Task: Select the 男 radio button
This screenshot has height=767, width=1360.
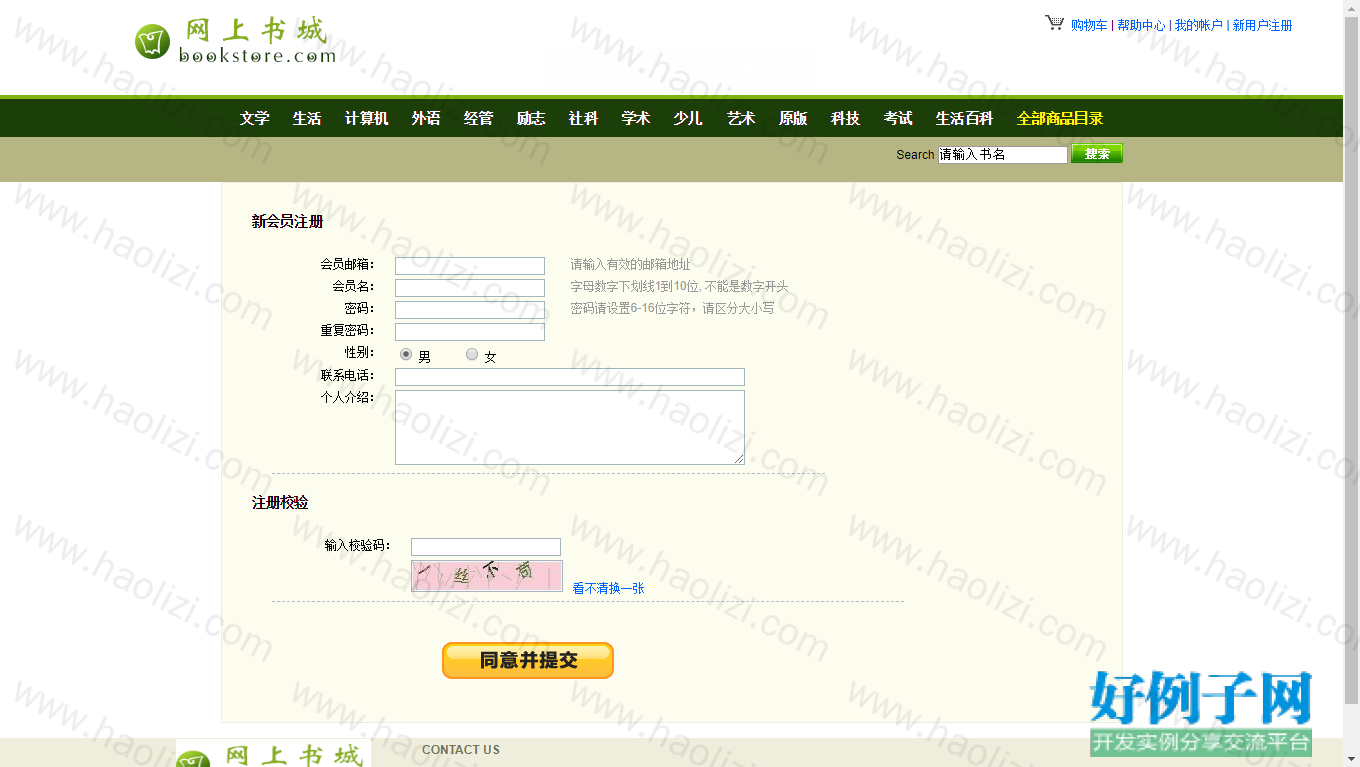Action: (406, 354)
